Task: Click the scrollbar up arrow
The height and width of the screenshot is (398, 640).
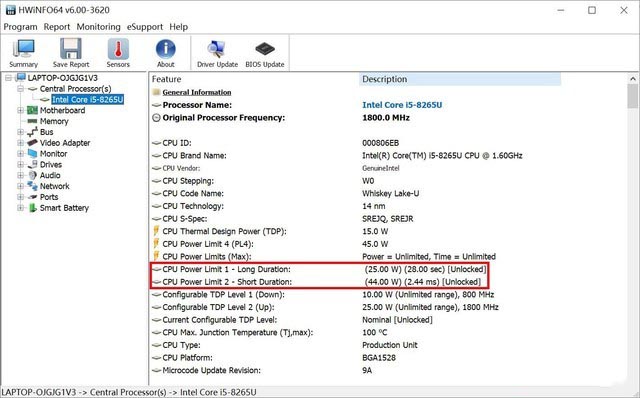Action: [633, 79]
